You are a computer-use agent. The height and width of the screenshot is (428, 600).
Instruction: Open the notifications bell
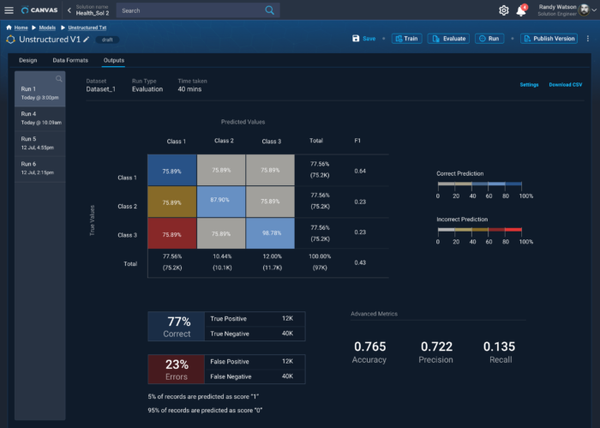coord(521,11)
